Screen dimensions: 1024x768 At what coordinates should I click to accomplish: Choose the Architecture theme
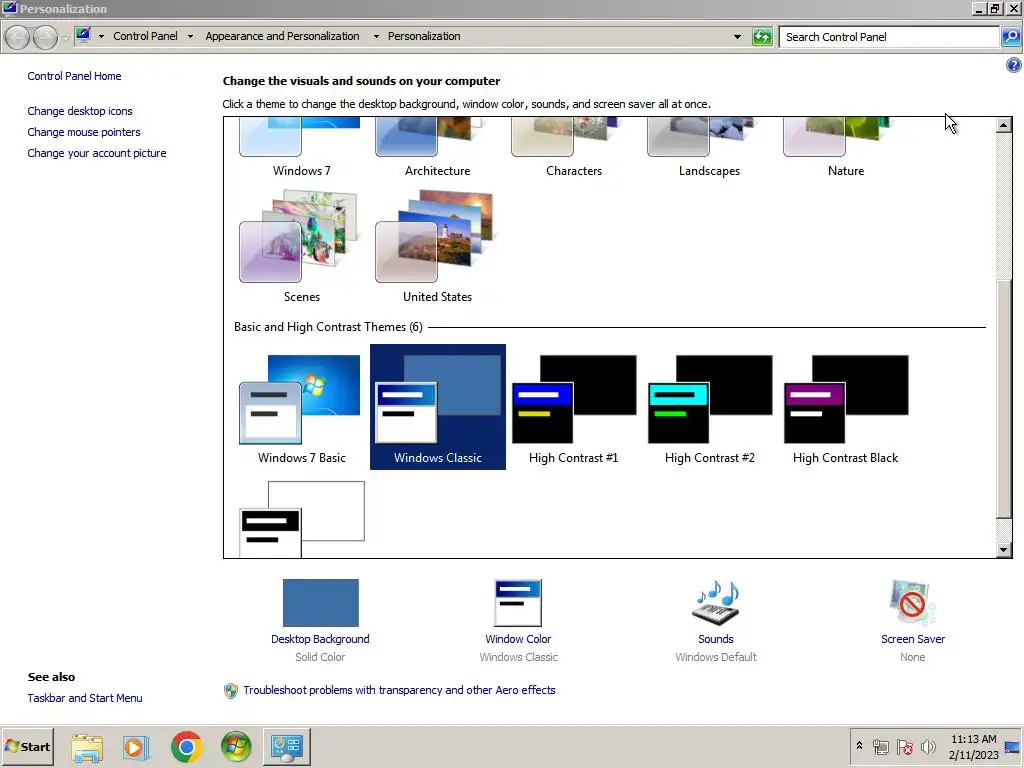(438, 148)
